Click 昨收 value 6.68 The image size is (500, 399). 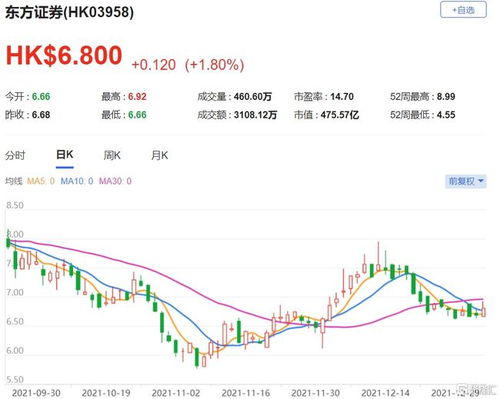point(41,115)
